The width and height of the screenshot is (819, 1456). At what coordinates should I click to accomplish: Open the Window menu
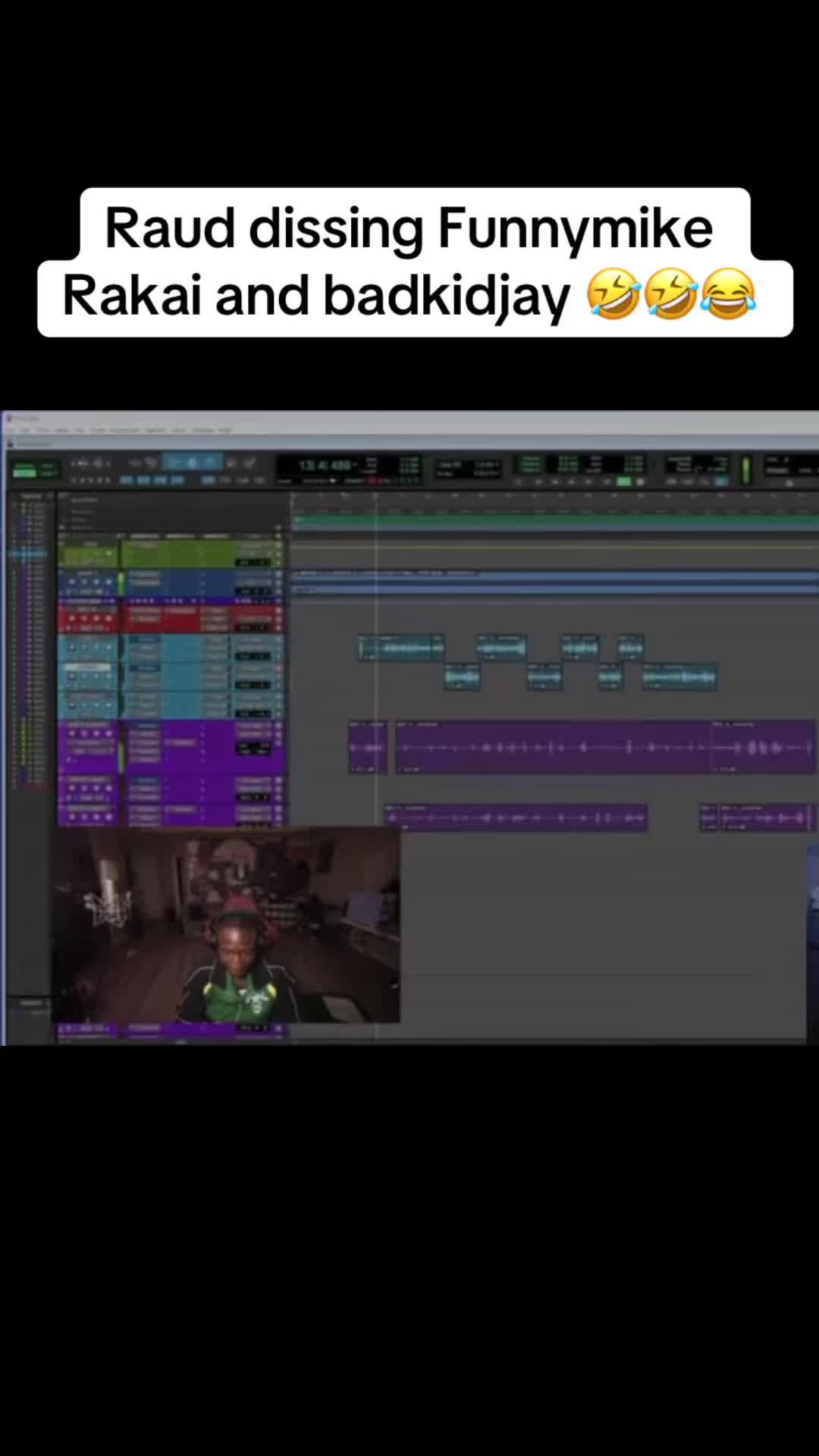click(202, 430)
